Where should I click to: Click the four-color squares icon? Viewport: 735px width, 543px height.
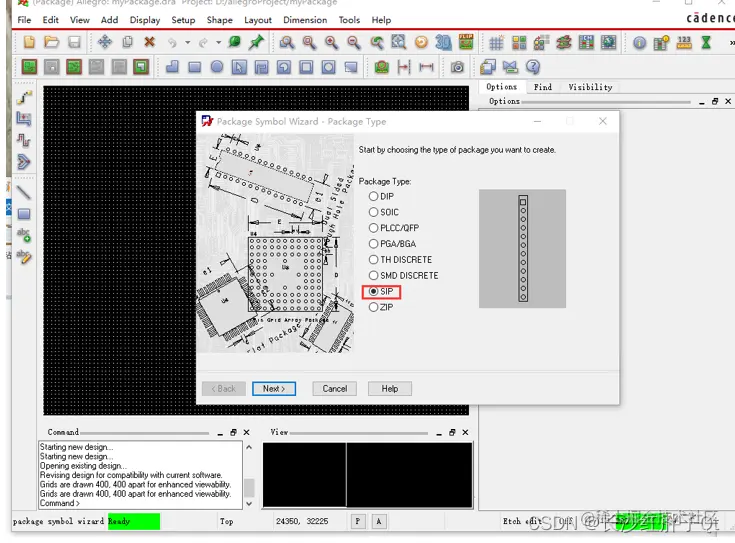click(519, 43)
